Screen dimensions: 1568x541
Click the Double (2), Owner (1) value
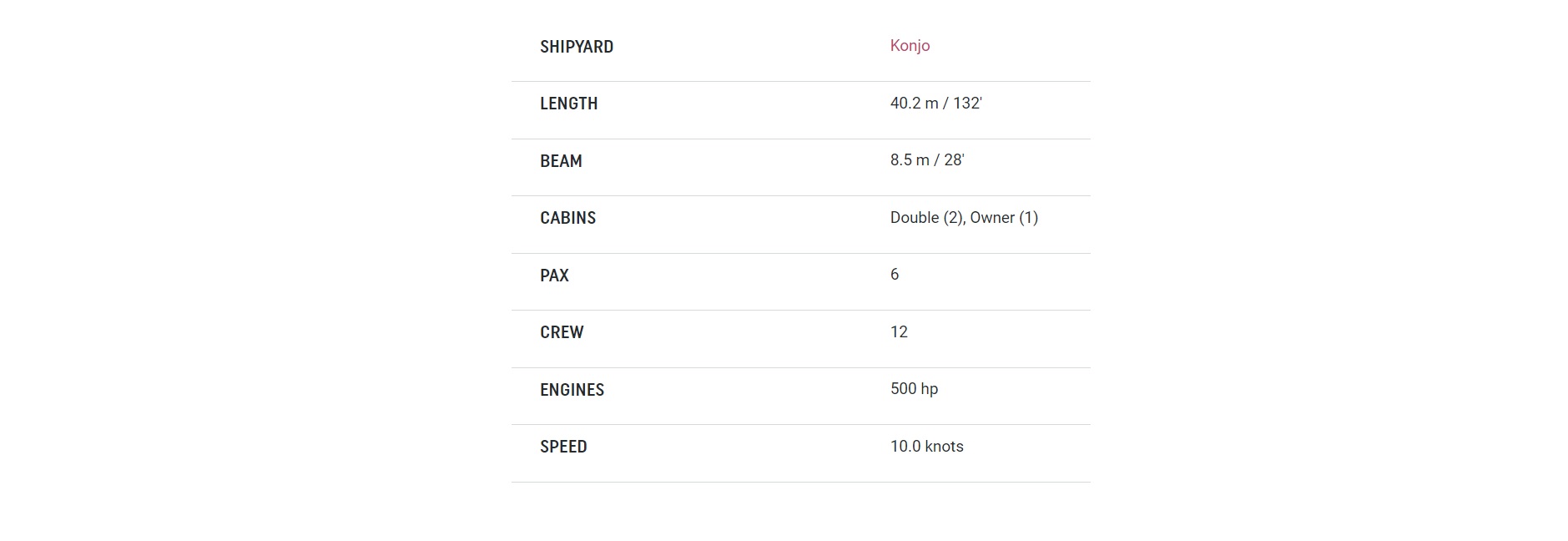click(x=964, y=217)
